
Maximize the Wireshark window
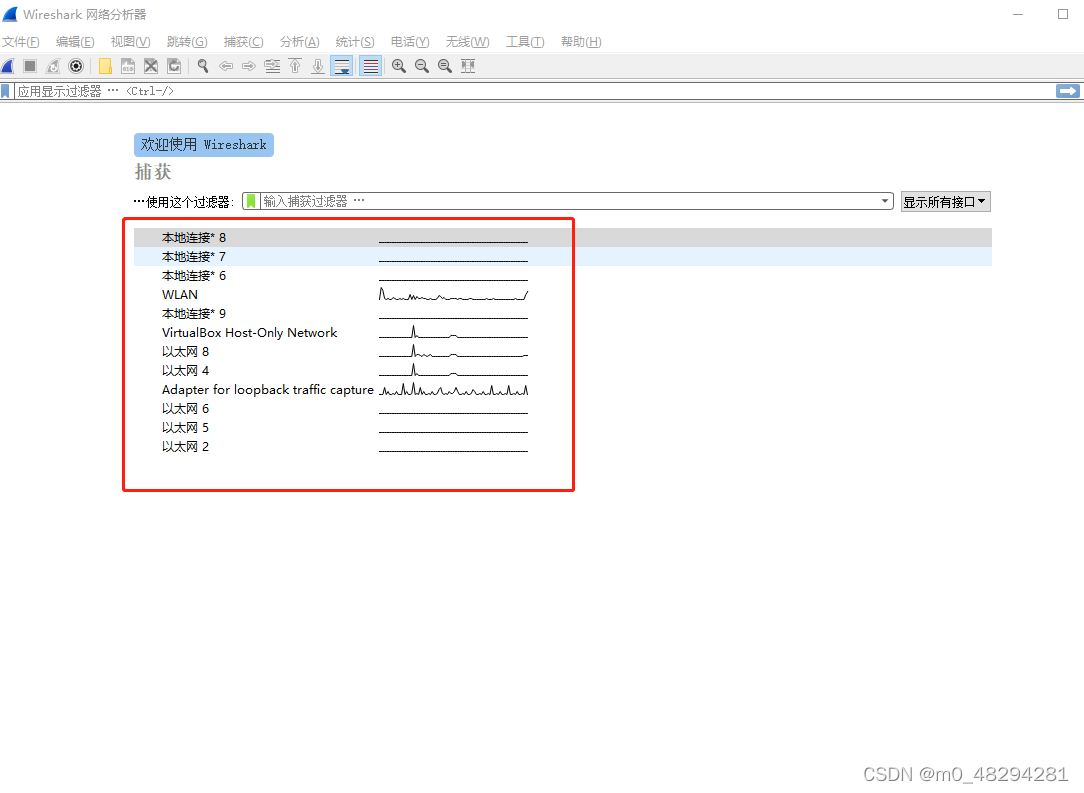[1063, 14]
